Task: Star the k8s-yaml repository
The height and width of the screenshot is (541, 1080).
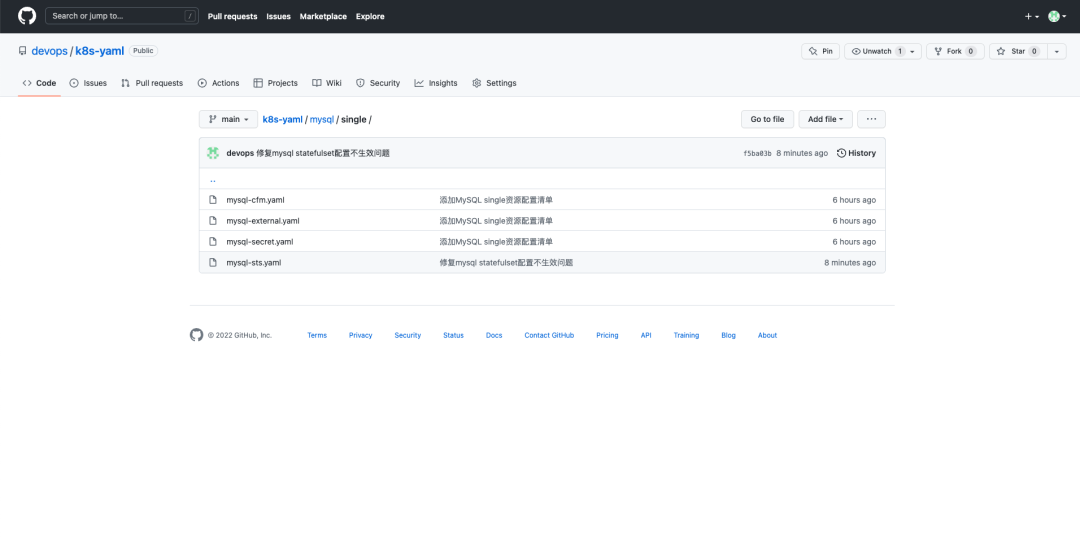Action: pyautogui.click(x=1018, y=51)
